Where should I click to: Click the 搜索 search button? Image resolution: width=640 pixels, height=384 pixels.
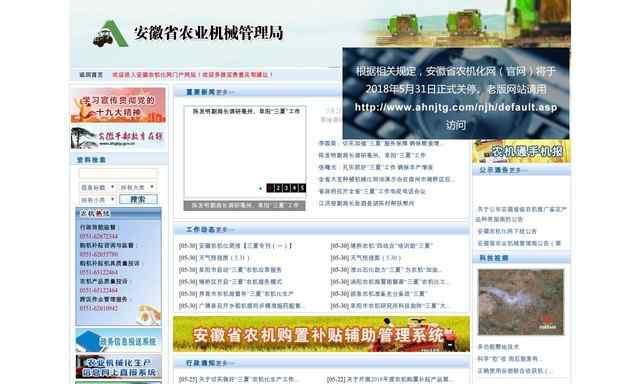click(138, 199)
